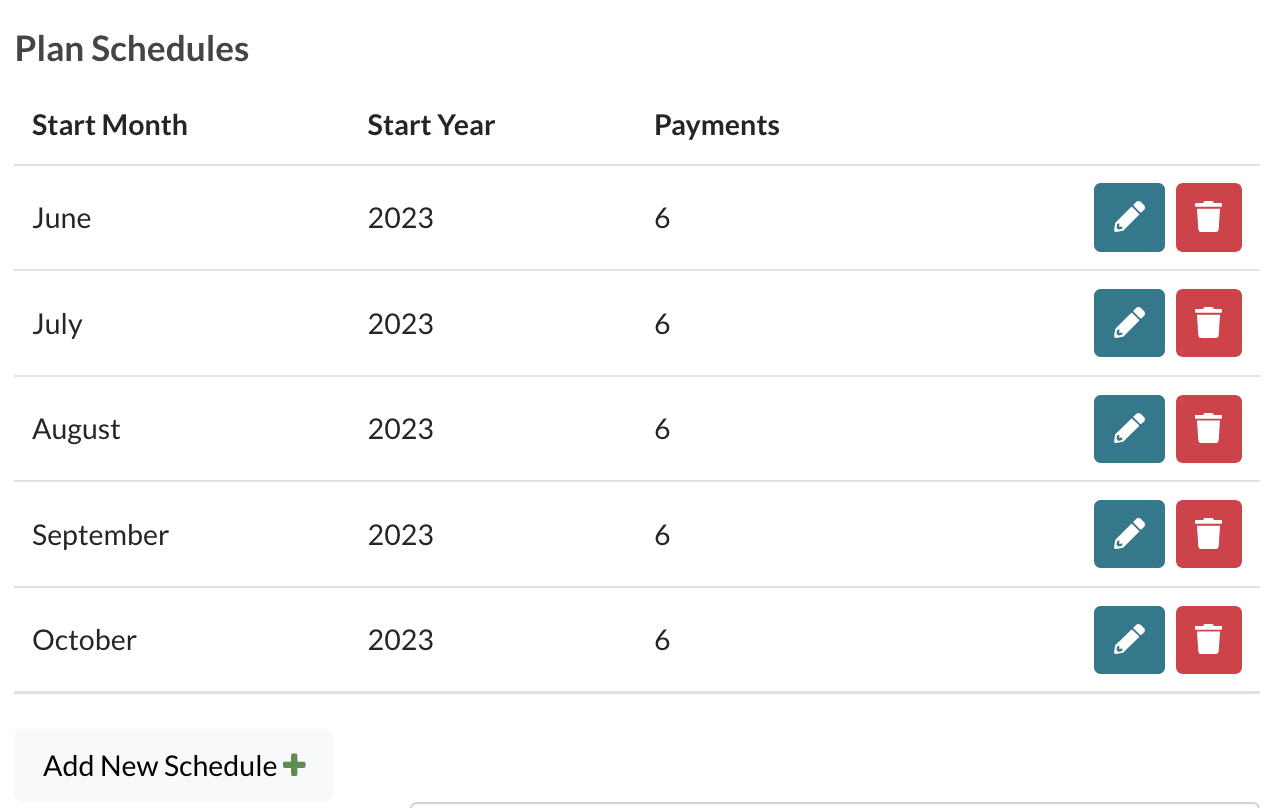This screenshot has width=1282, height=808.
Task: Click the October row's start year value
Action: [x=401, y=640]
